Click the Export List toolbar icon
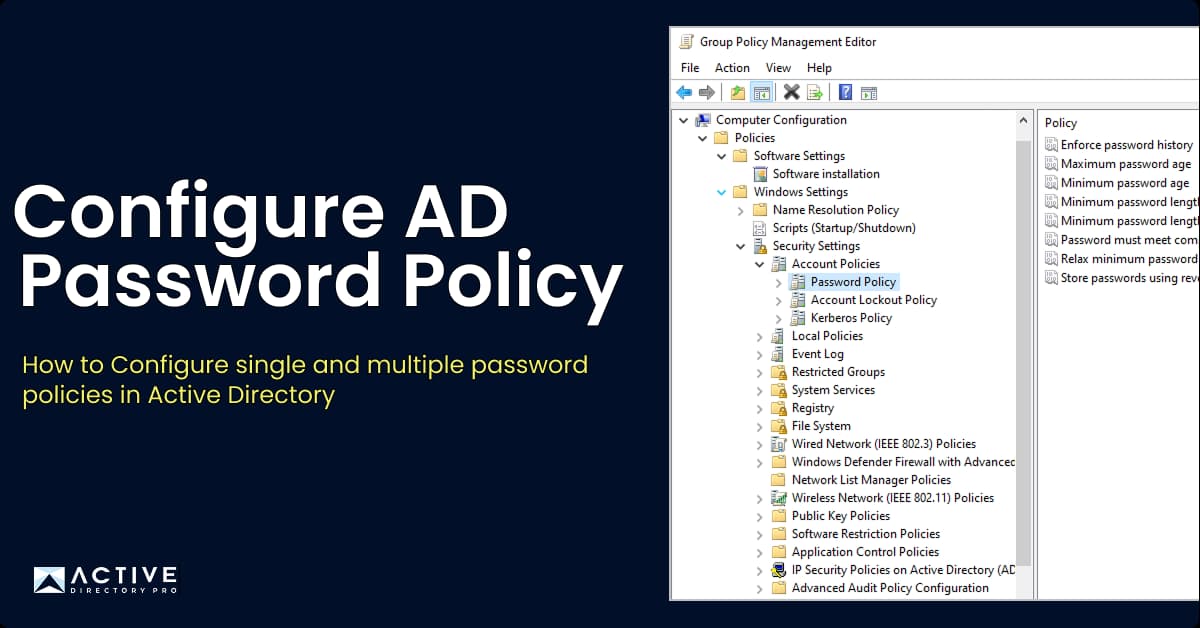Image resolution: width=1200 pixels, height=628 pixels. [815, 93]
